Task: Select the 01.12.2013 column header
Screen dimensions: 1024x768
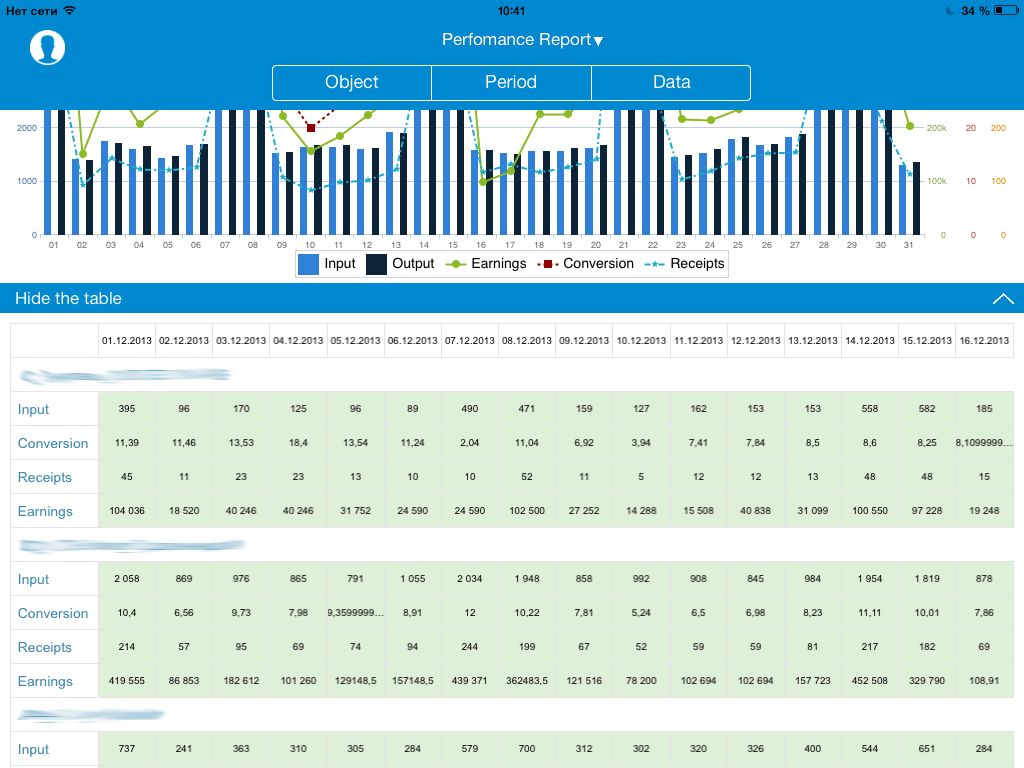Action: [x=127, y=341]
